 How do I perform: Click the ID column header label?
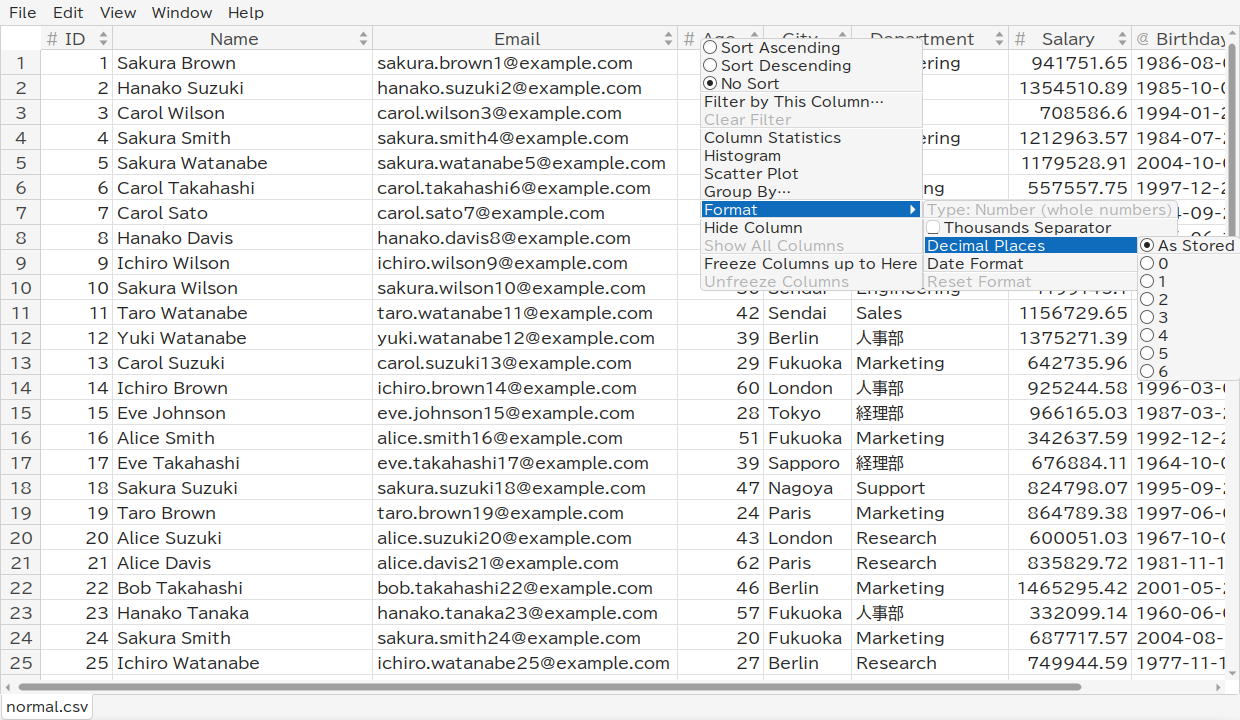75,39
